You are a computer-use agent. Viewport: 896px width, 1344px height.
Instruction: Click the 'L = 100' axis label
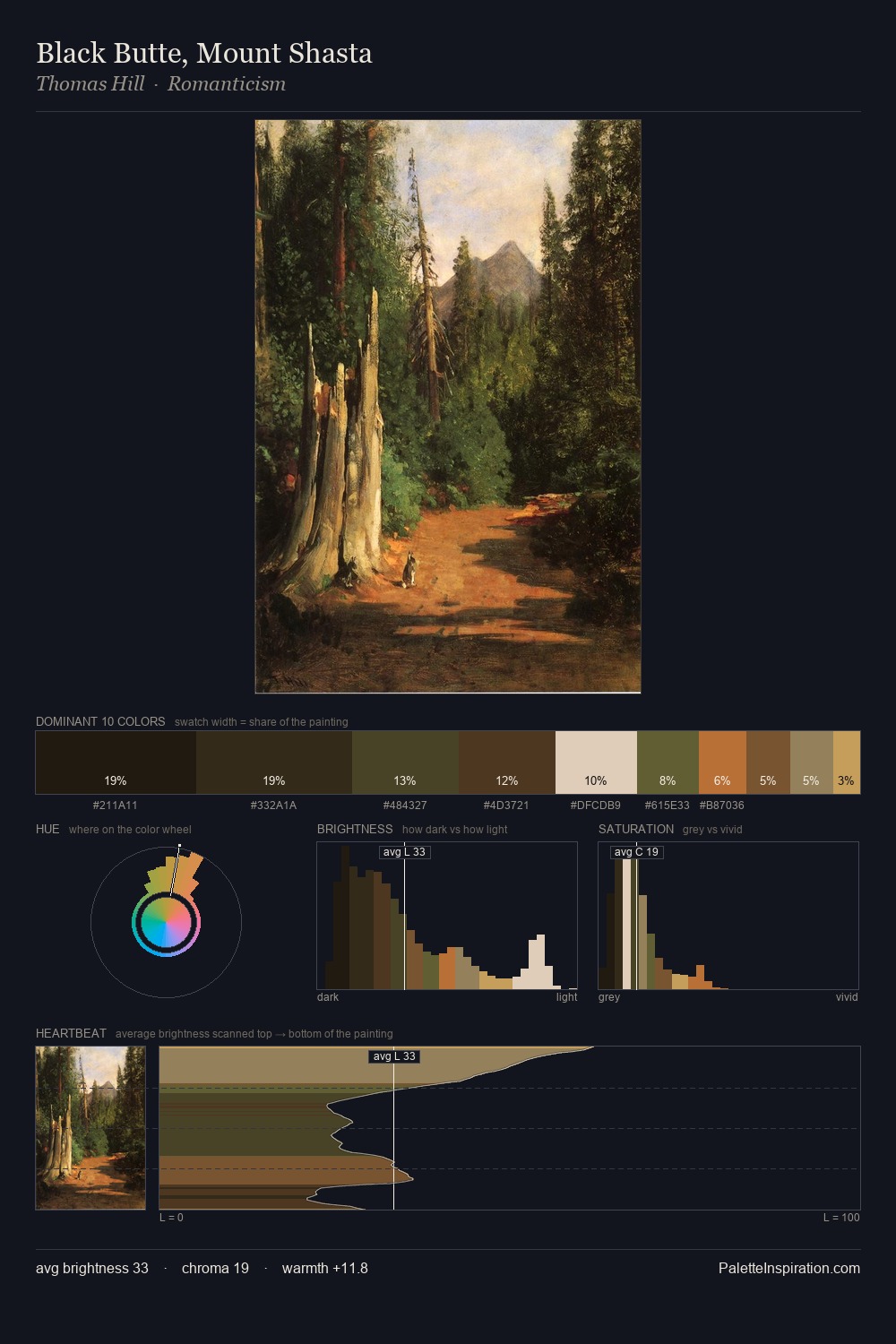841,1218
